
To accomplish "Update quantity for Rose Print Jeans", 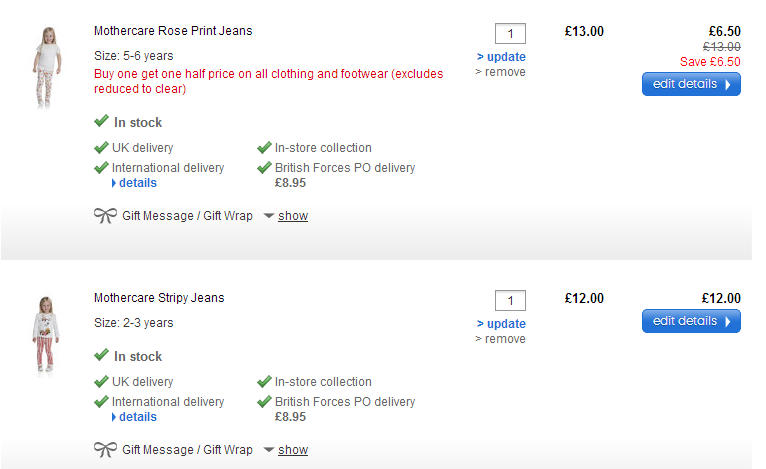I will 501,57.
